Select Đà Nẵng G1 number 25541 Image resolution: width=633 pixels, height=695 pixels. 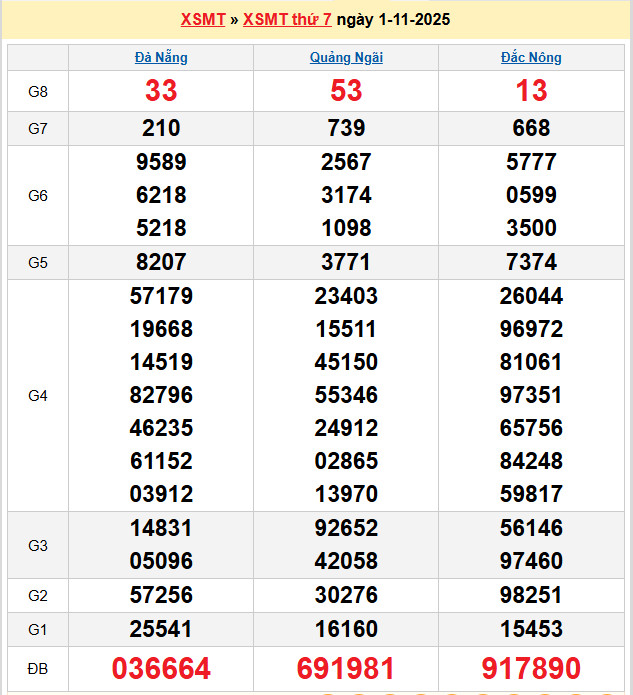coord(161,629)
